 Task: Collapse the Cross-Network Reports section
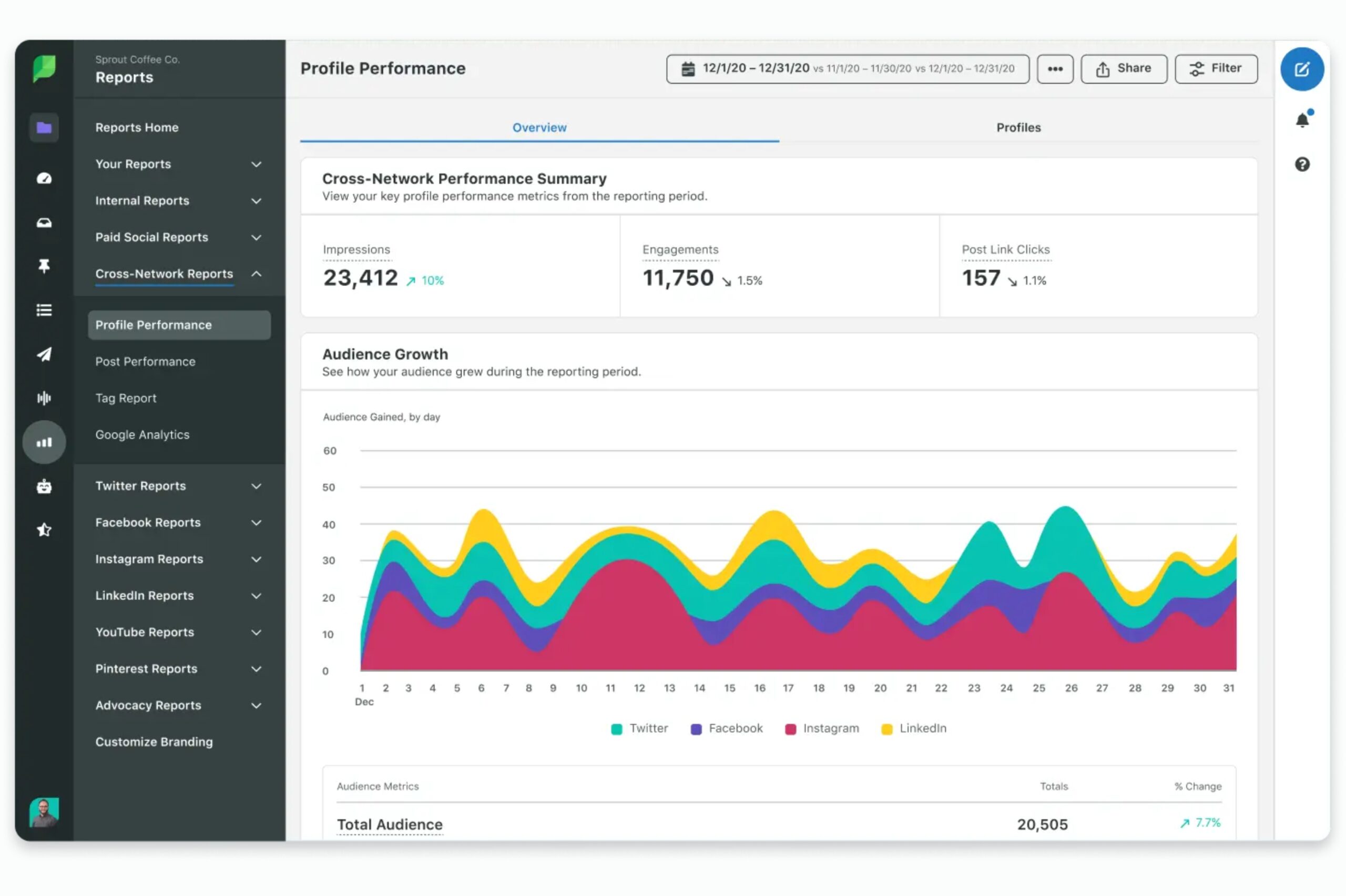pyautogui.click(x=256, y=274)
